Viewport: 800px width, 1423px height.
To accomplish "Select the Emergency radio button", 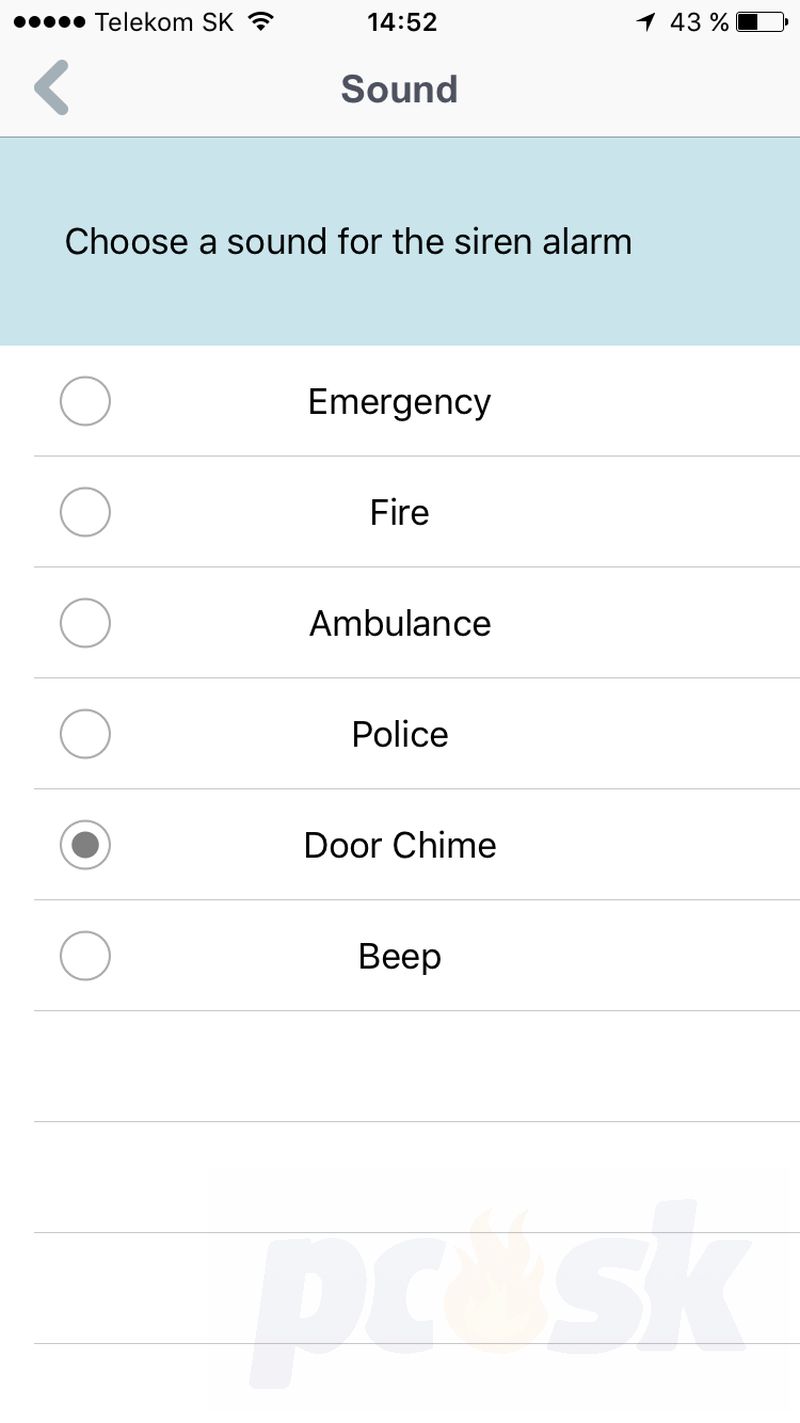I will 85,401.
